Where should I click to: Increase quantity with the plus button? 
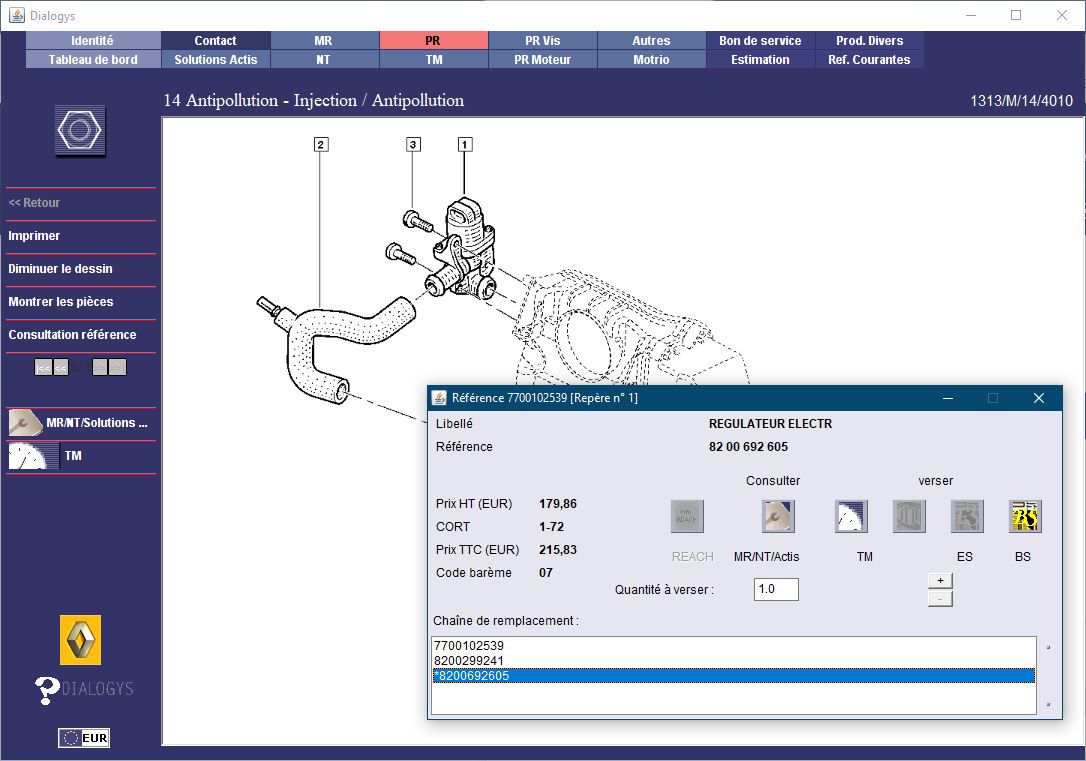pyautogui.click(x=940, y=581)
